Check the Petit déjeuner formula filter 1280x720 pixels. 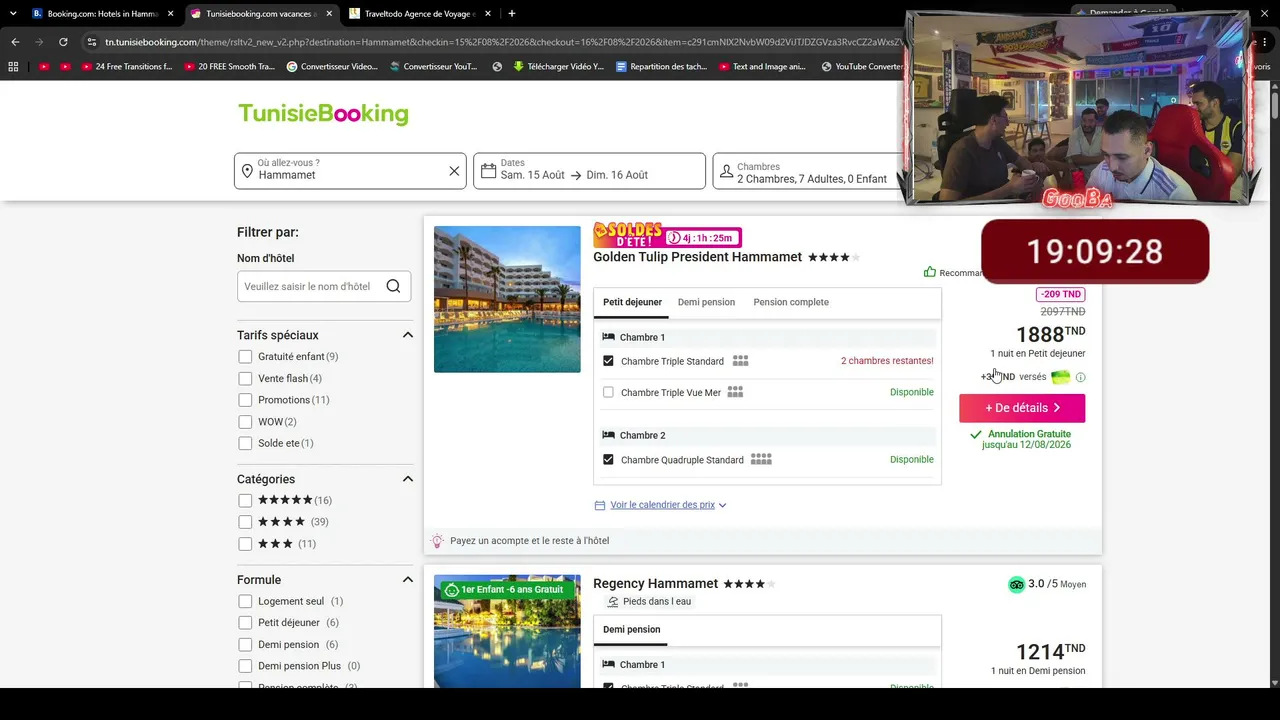coord(245,623)
